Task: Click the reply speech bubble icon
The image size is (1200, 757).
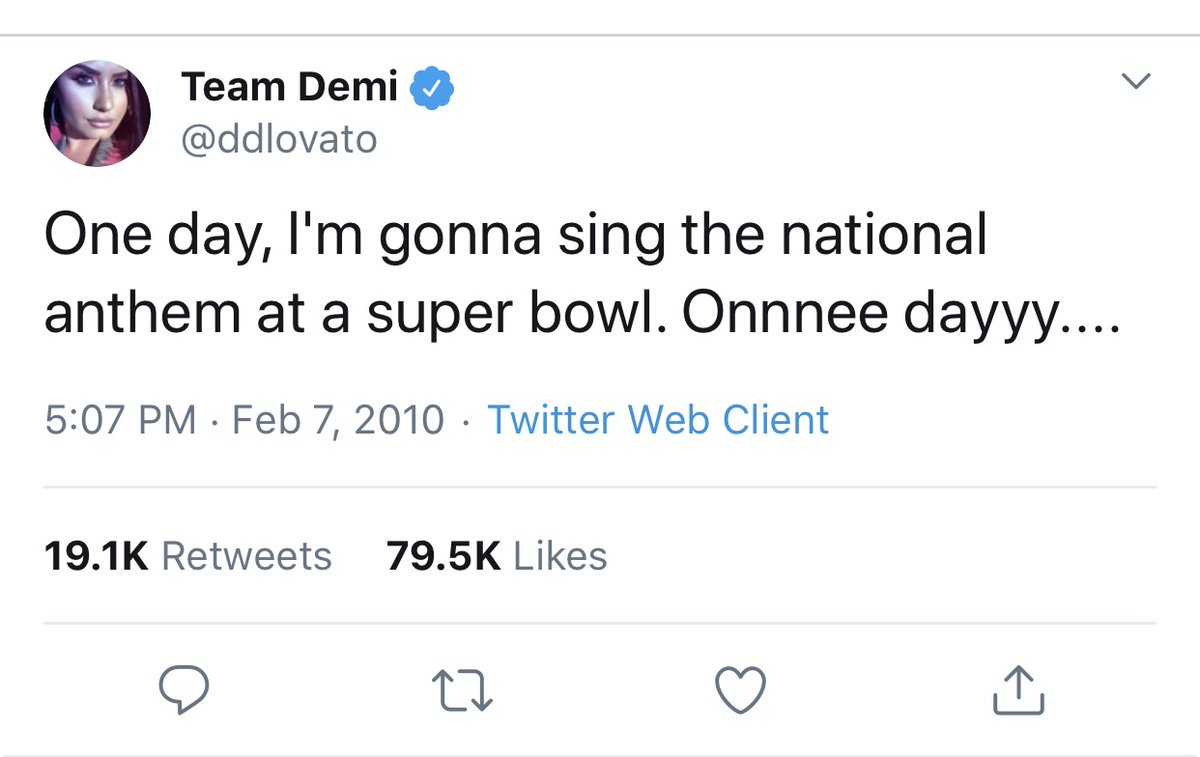Action: click(x=184, y=689)
